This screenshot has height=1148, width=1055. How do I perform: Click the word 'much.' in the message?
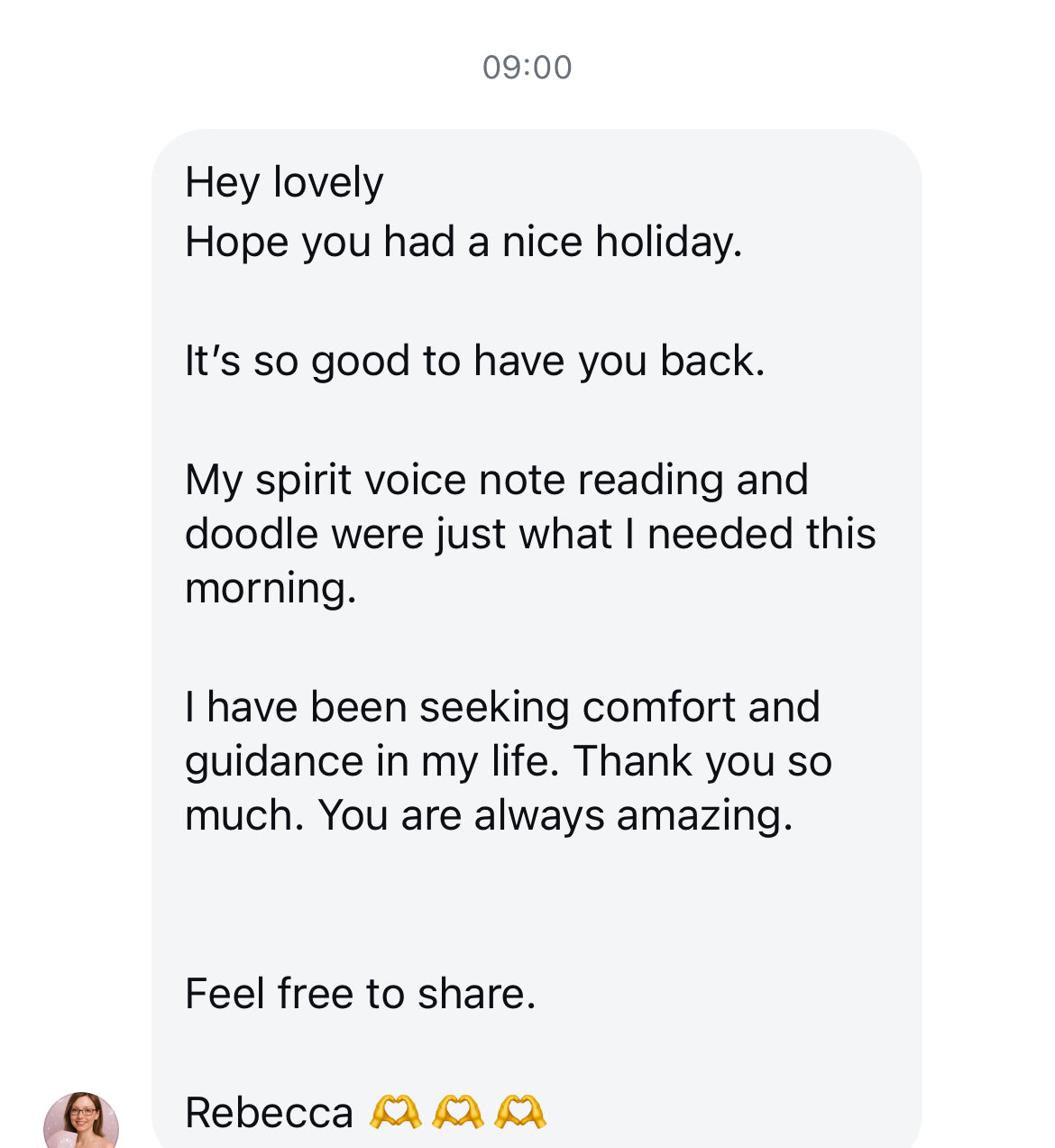pyautogui.click(x=244, y=815)
